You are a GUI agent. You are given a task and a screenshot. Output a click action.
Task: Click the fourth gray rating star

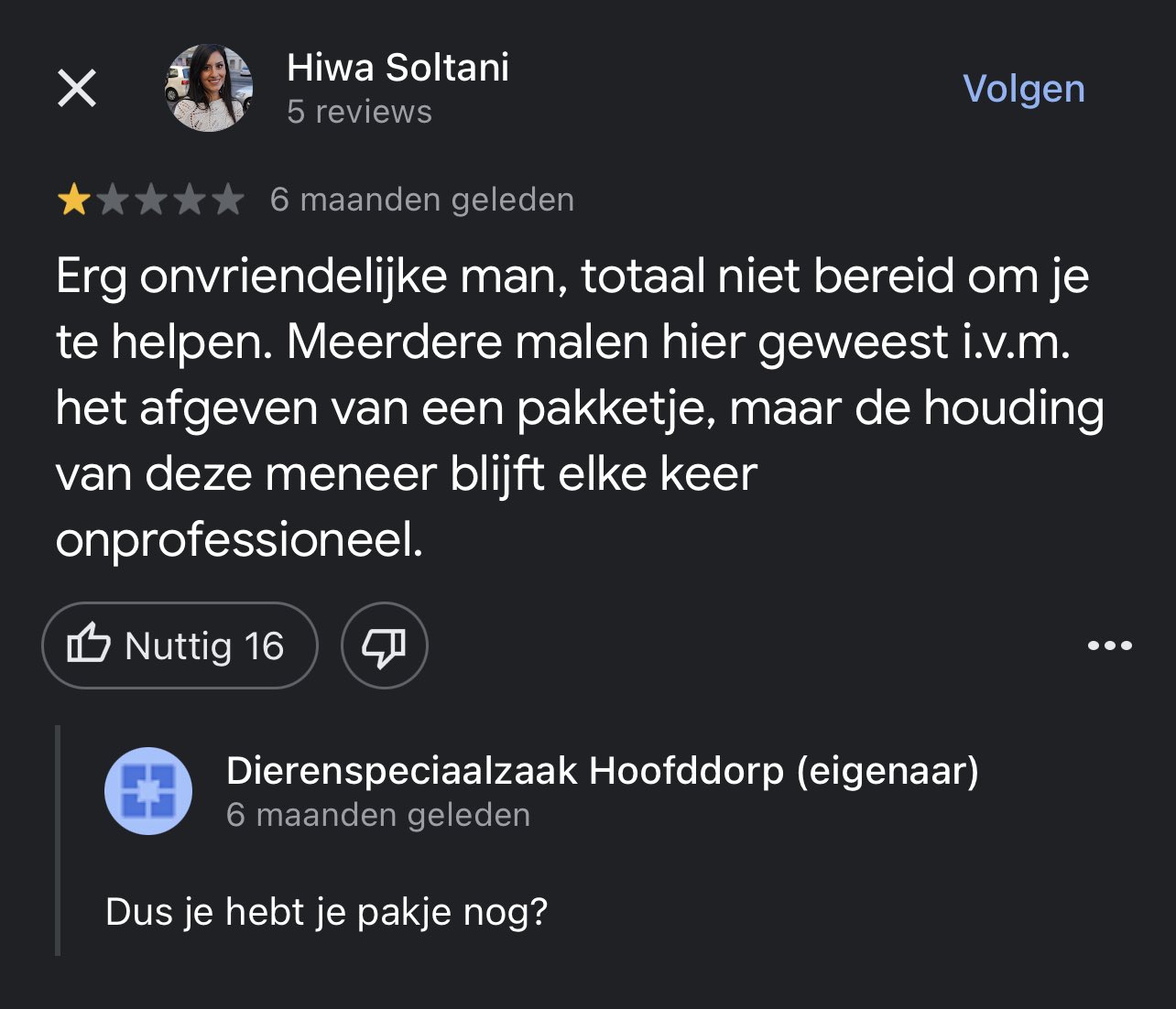189,200
